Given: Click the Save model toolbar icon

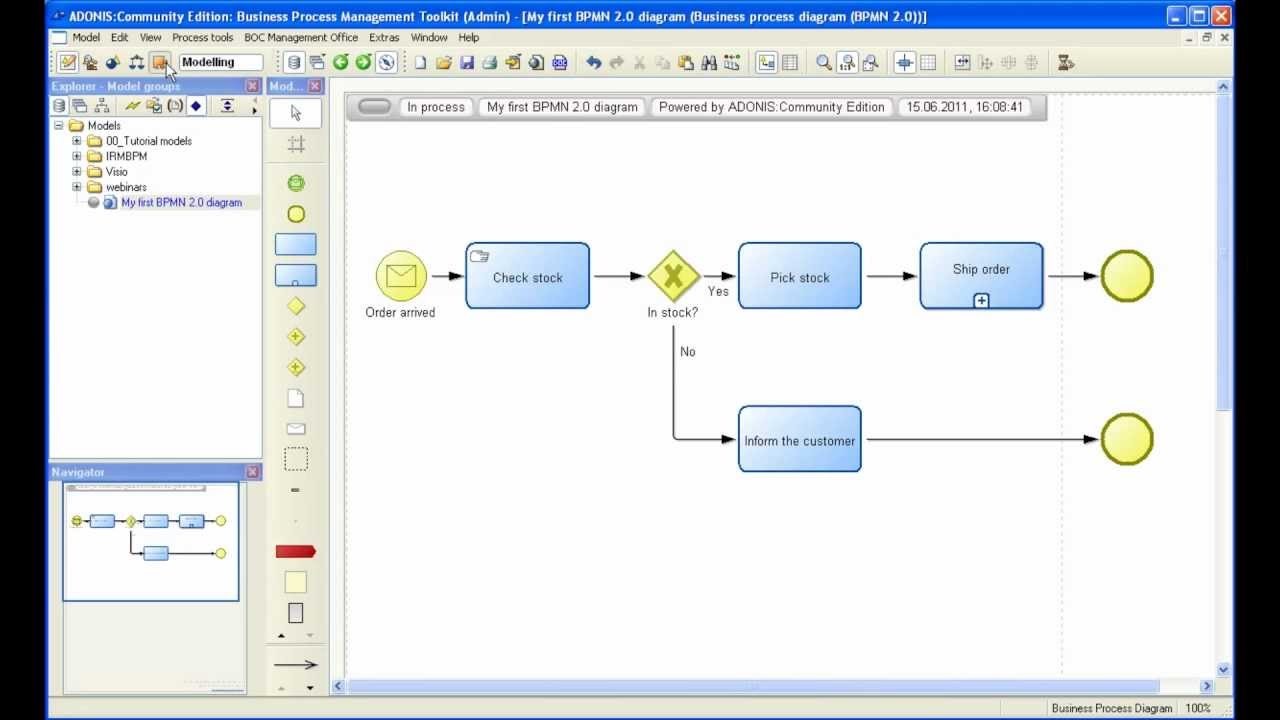Looking at the screenshot, I should (x=467, y=63).
